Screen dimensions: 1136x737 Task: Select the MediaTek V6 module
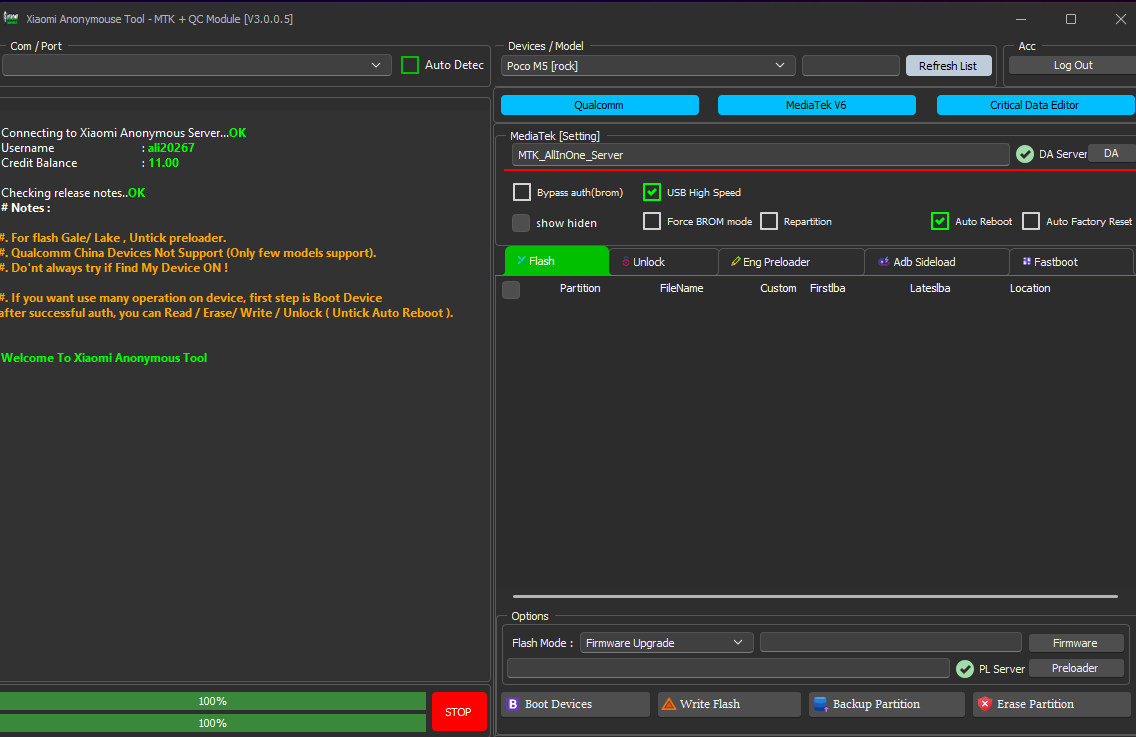click(816, 105)
